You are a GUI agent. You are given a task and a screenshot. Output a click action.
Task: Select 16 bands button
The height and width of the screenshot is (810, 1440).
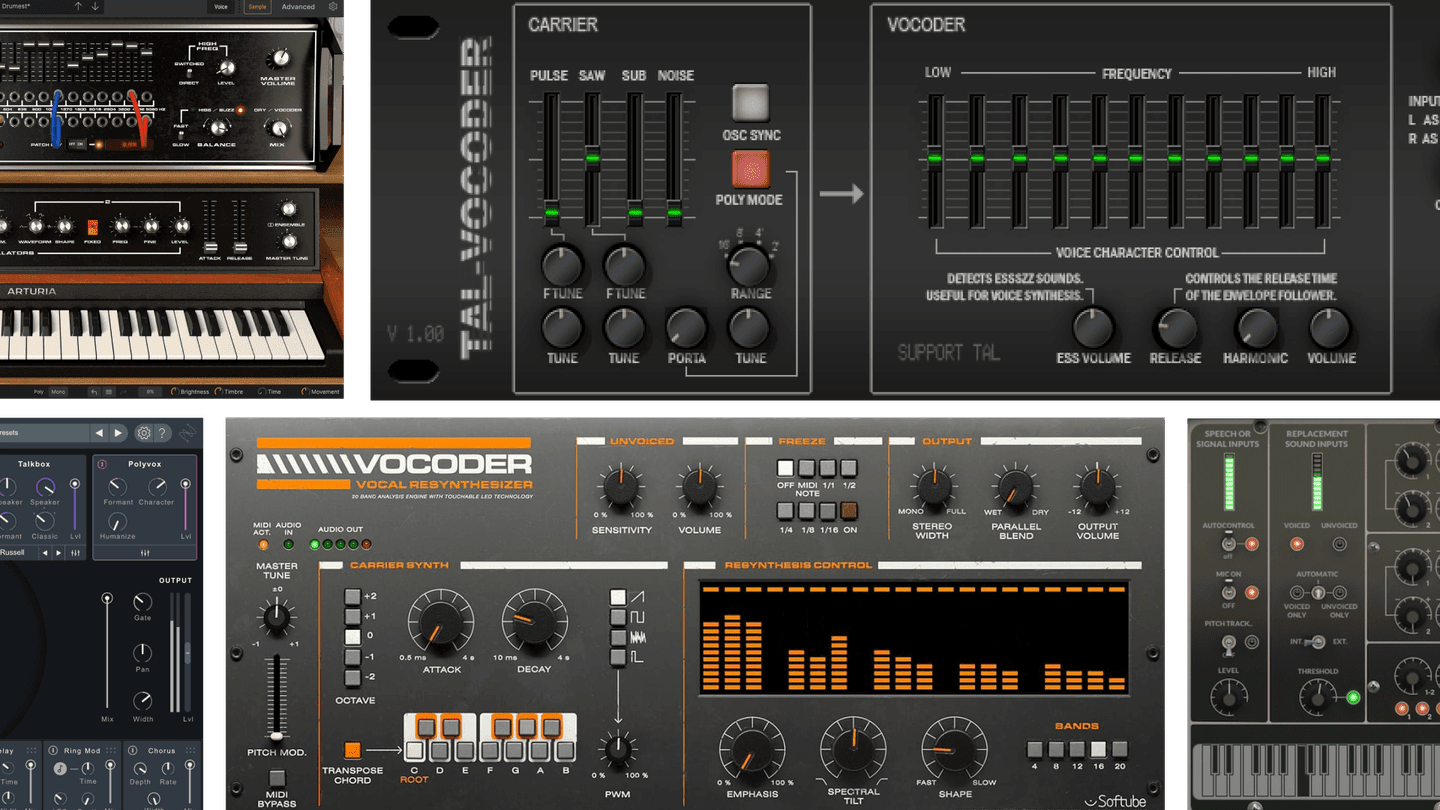point(1098,749)
